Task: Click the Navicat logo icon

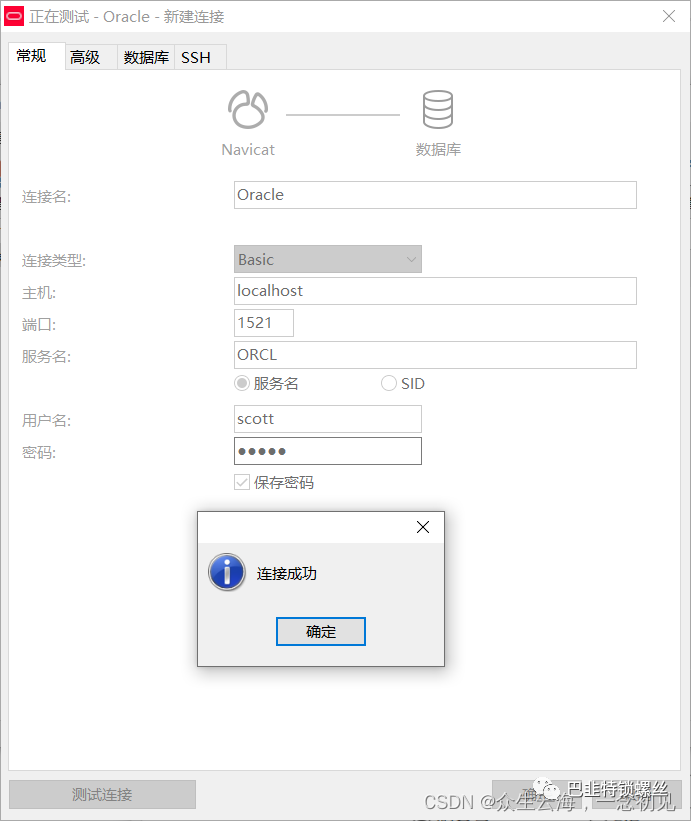Action: (x=247, y=111)
